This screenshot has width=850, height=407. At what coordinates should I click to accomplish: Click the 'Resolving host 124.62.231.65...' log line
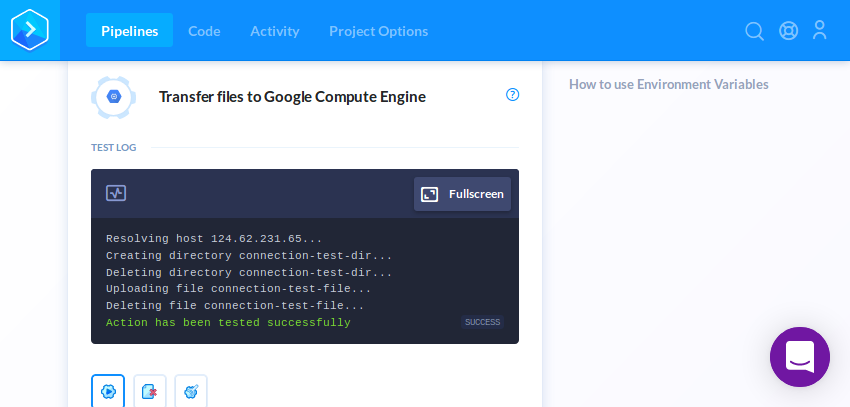(214, 239)
